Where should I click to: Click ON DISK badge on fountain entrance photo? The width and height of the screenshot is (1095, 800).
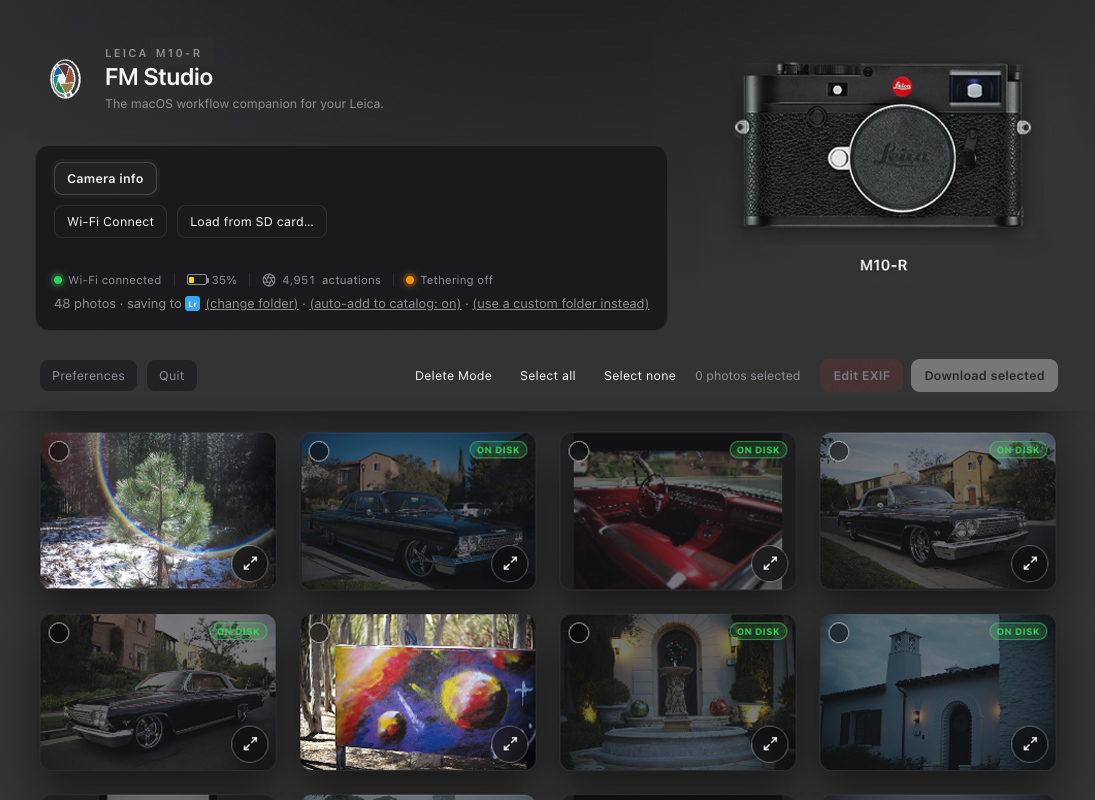click(758, 632)
